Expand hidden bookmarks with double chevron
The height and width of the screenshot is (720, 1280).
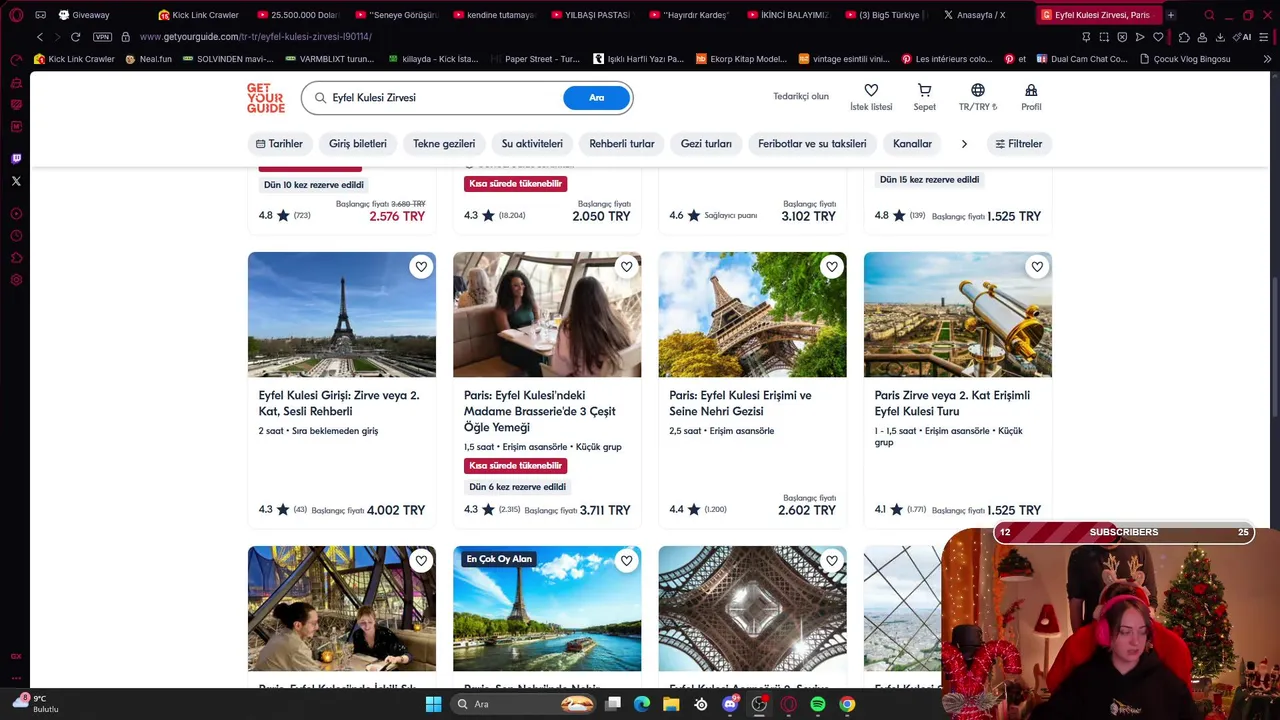pos(1267,59)
